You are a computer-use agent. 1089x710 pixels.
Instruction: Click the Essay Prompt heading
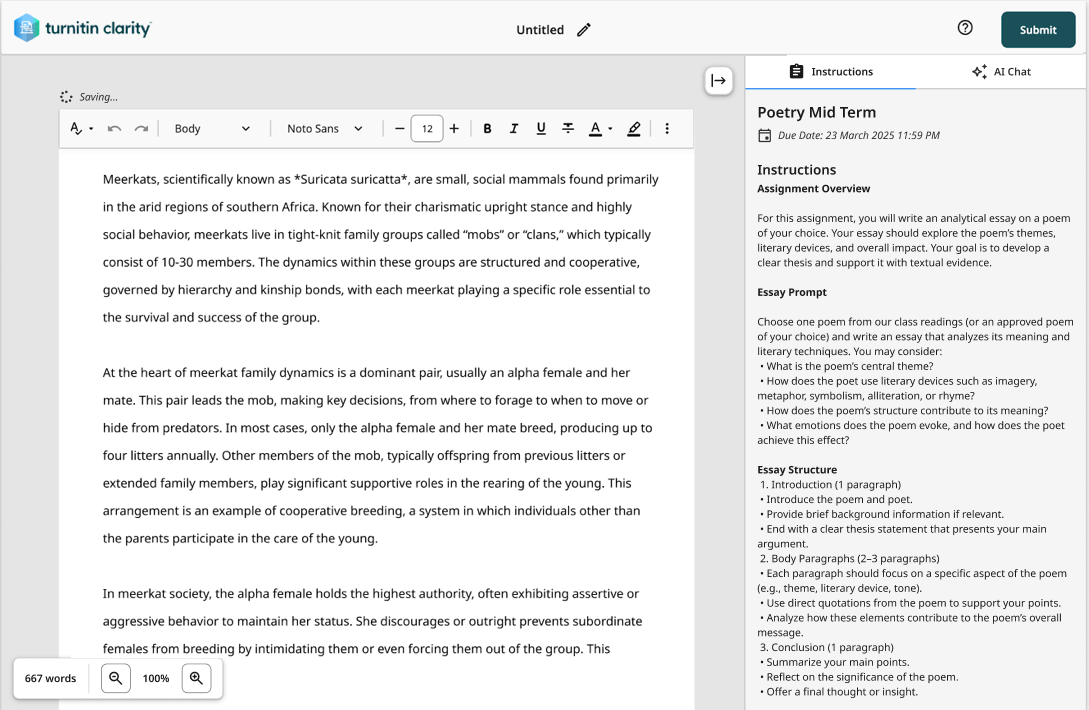(792, 292)
